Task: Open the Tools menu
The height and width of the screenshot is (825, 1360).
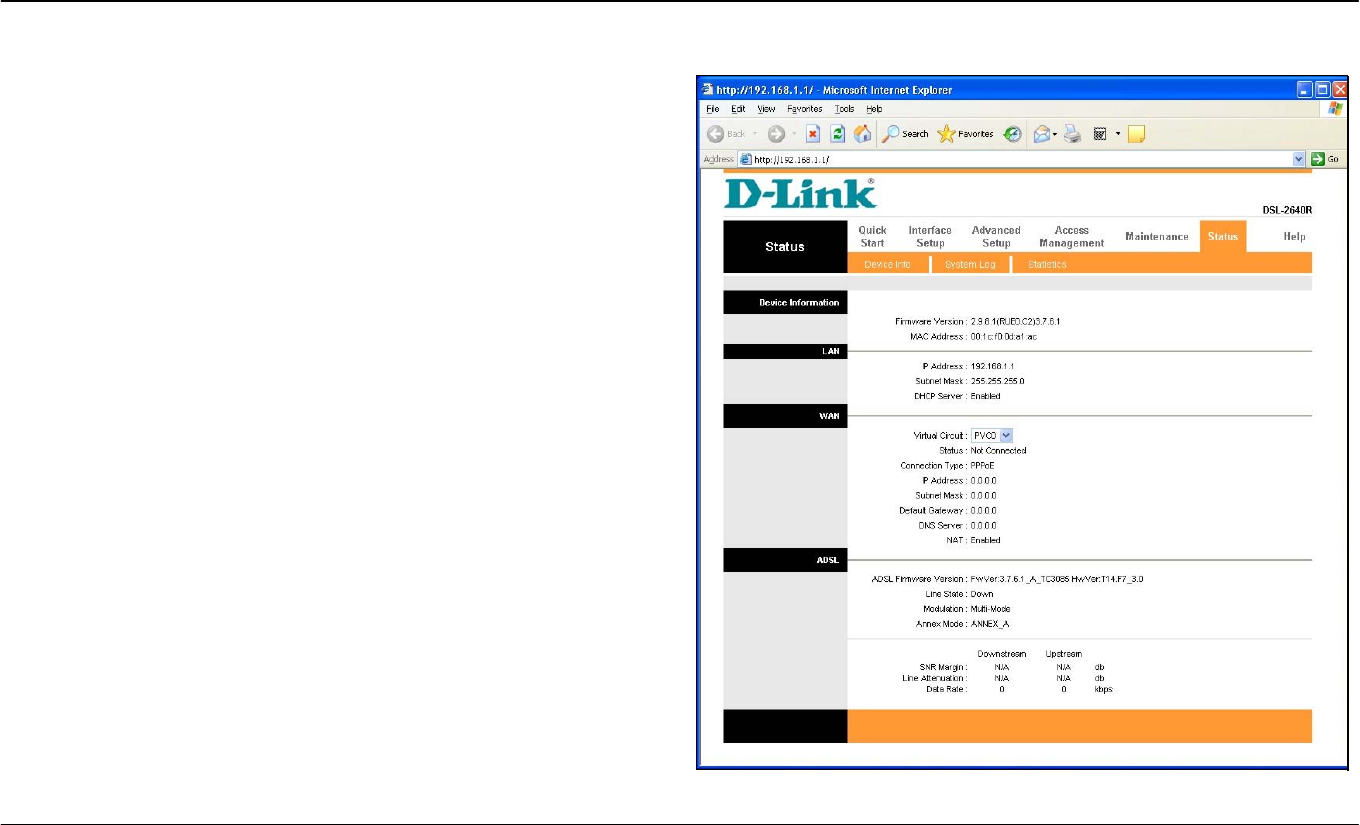Action: [x=845, y=109]
